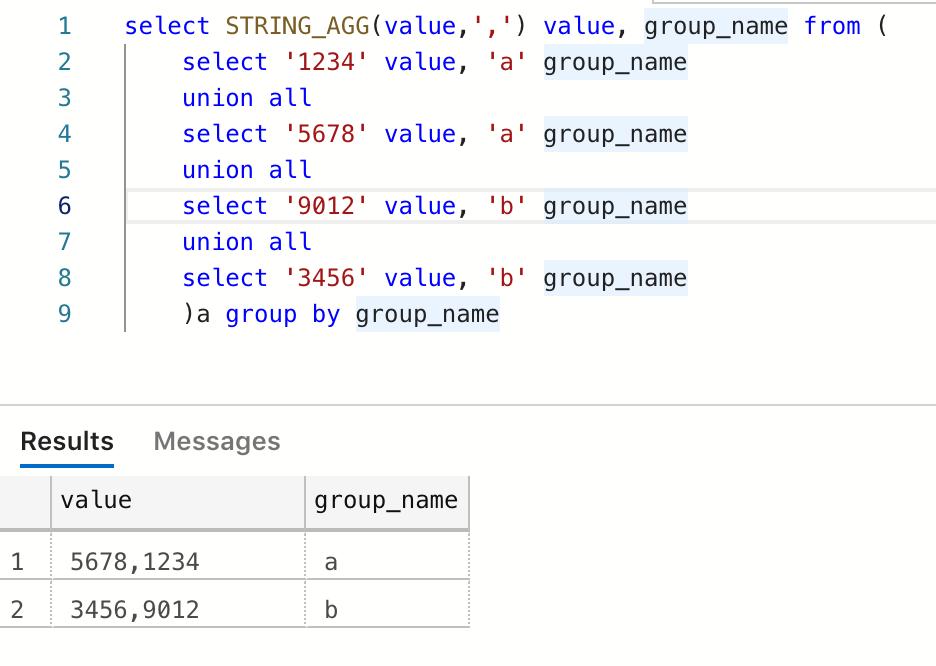Click 'union all' on line 3
This screenshot has height=666, width=936.
coord(247,98)
